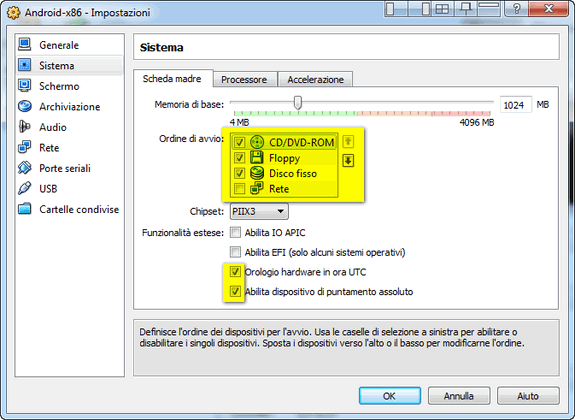Click the Rete boot device icon
This screenshot has width=575, height=420.
257,189
